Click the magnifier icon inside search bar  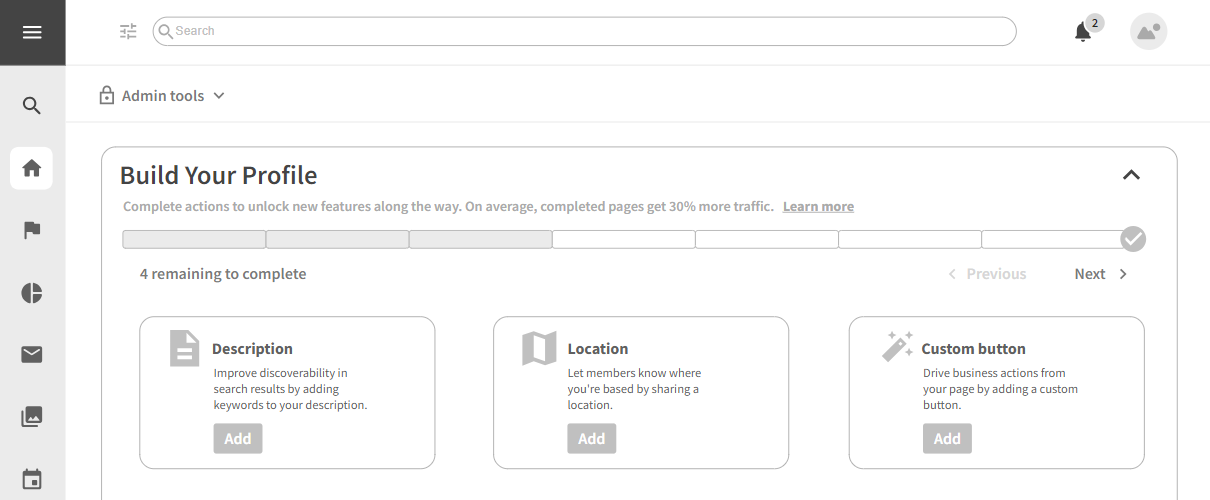[166, 31]
